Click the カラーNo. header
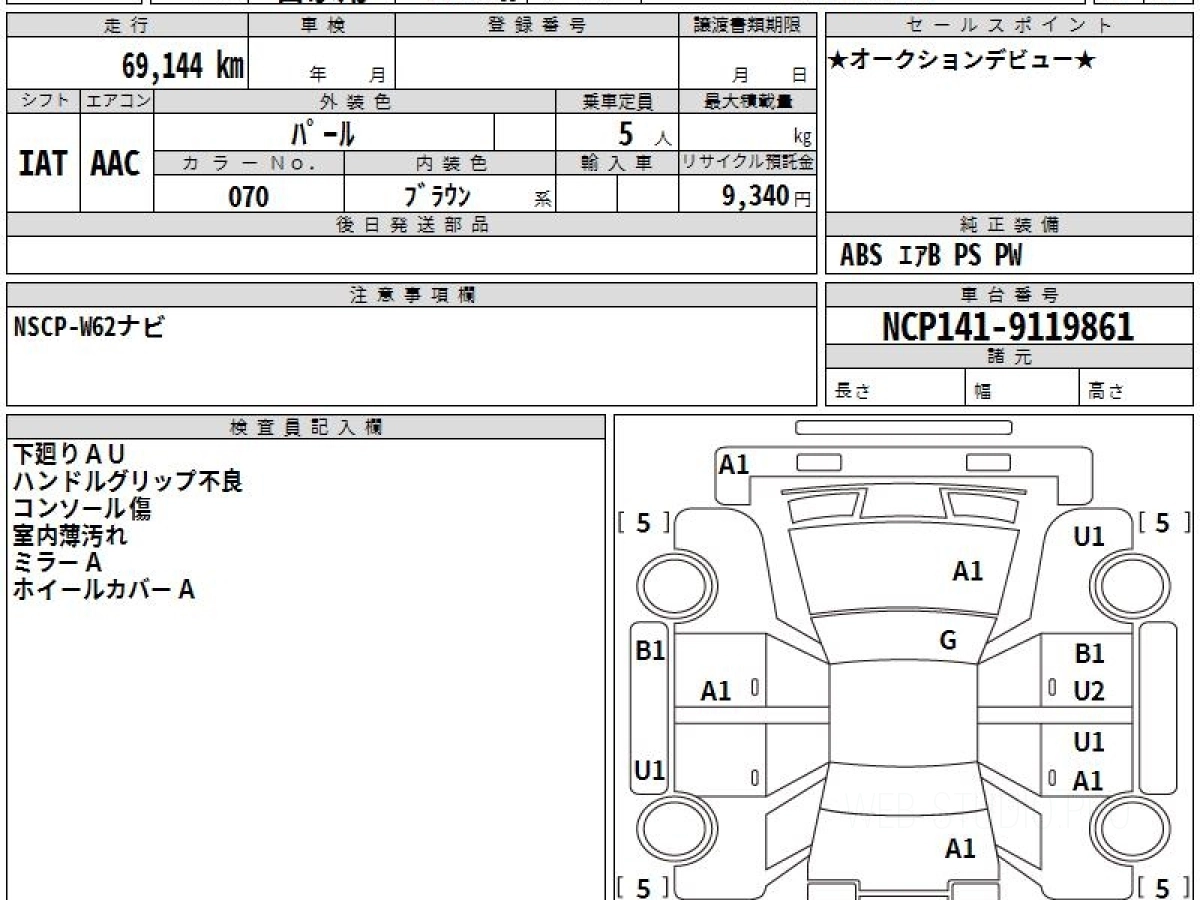Viewport: 1200px width, 900px height. point(249,163)
